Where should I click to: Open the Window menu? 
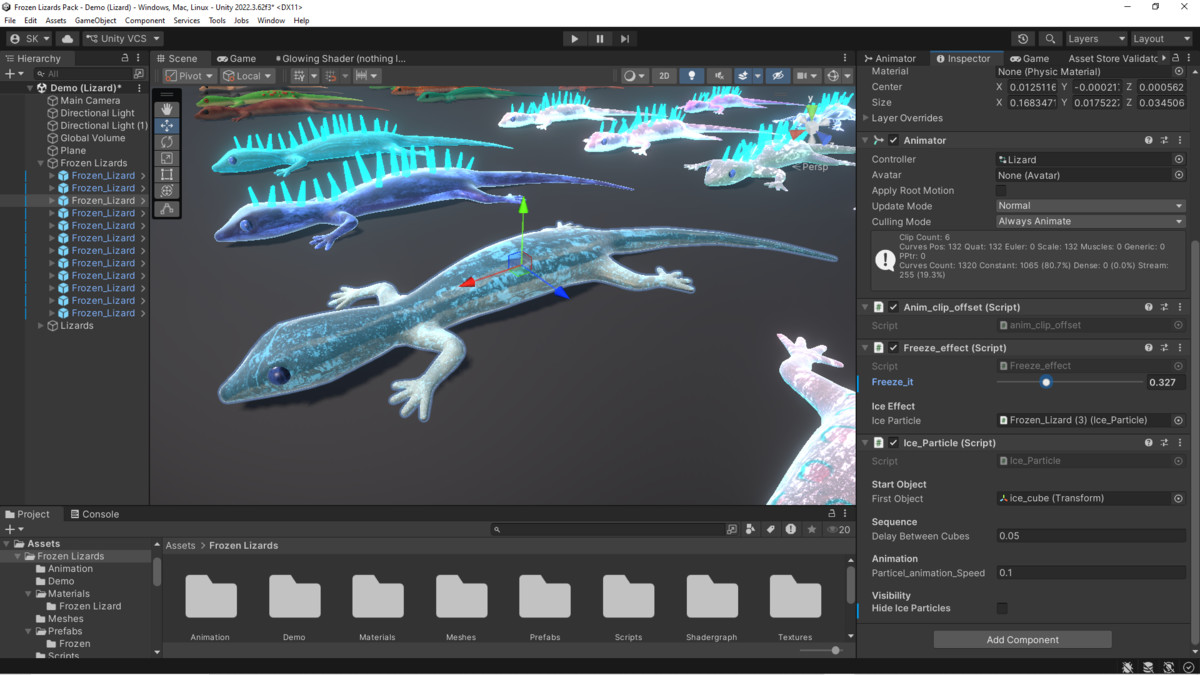pyautogui.click(x=271, y=20)
